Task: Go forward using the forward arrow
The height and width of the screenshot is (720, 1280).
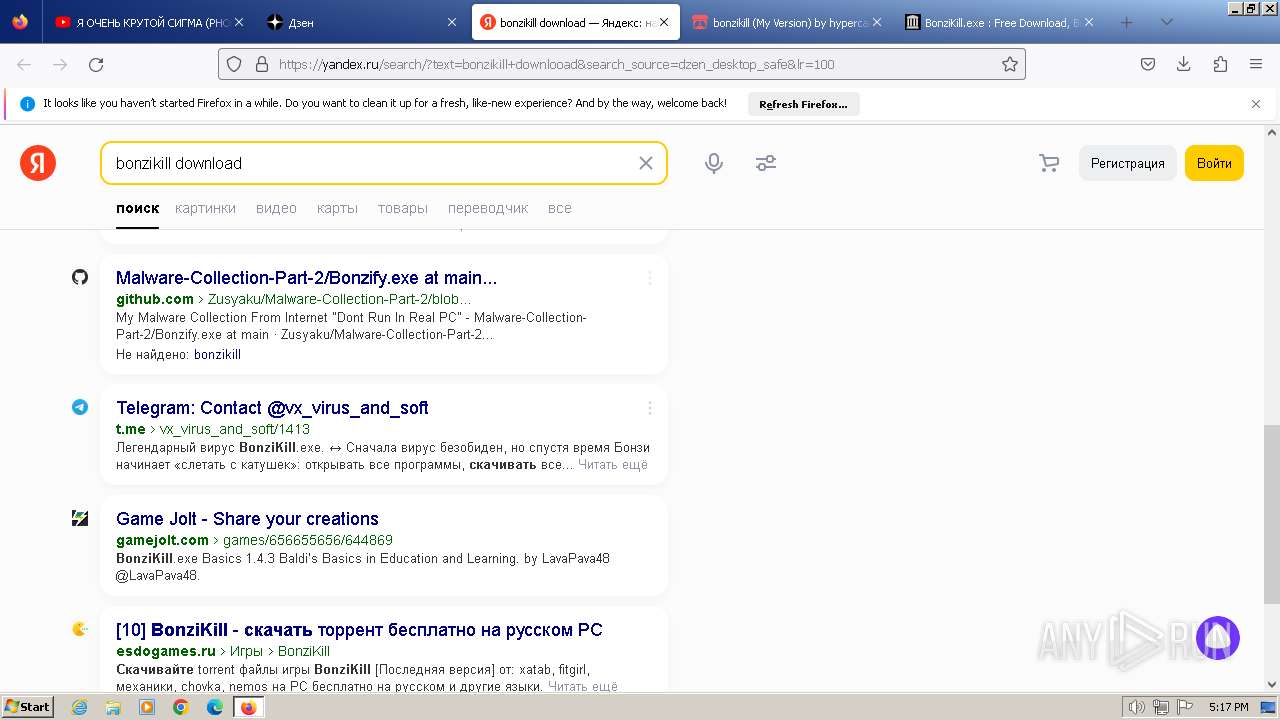Action: click(60, 64)
